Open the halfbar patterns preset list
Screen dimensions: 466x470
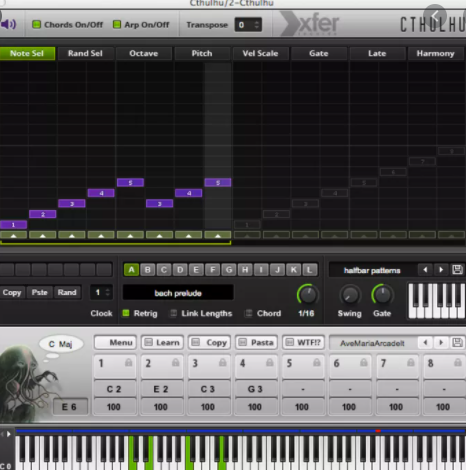coord(372,270)
